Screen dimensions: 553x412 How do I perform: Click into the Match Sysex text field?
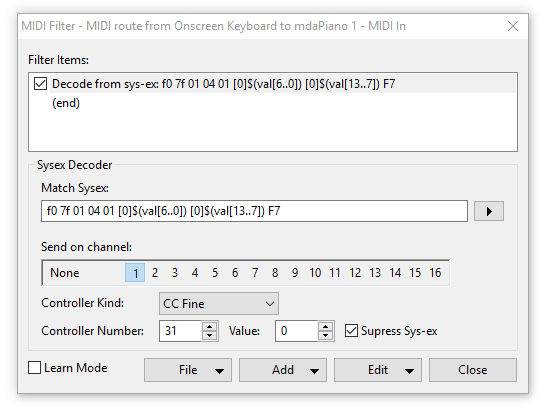[254, 211]
